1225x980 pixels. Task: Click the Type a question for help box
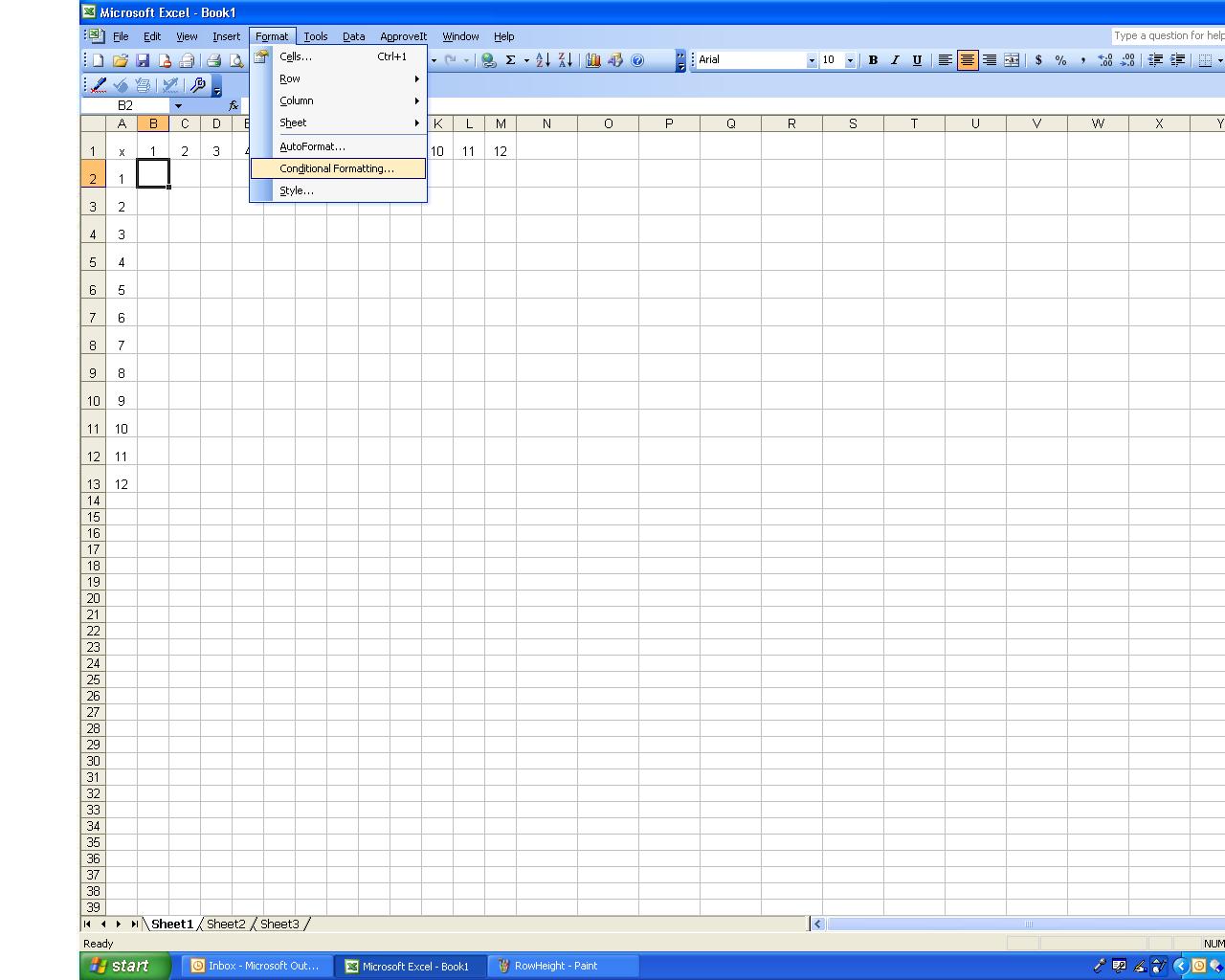(1168, 36)
